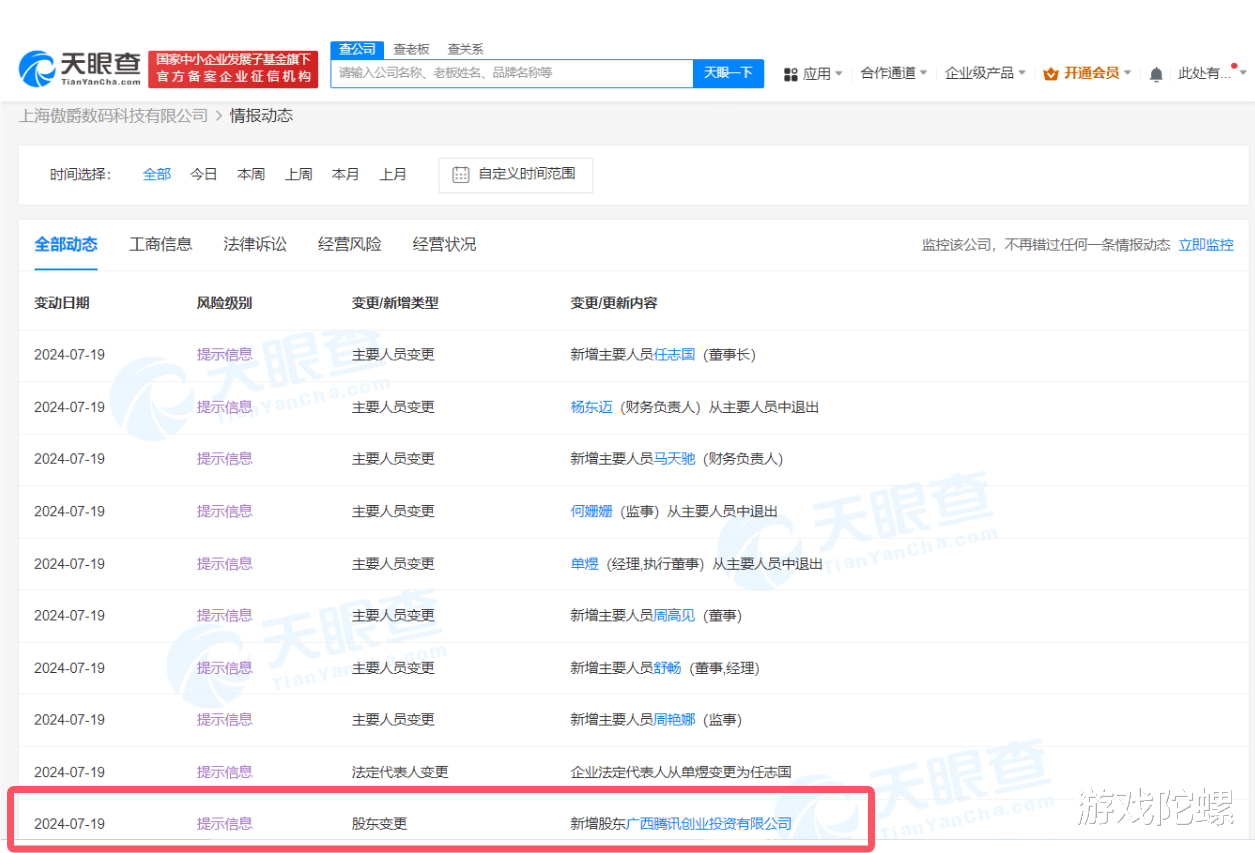Screen dimensions: 1255x853
Task: Expand the 企业级产品 menu
Action: [985, 73]
